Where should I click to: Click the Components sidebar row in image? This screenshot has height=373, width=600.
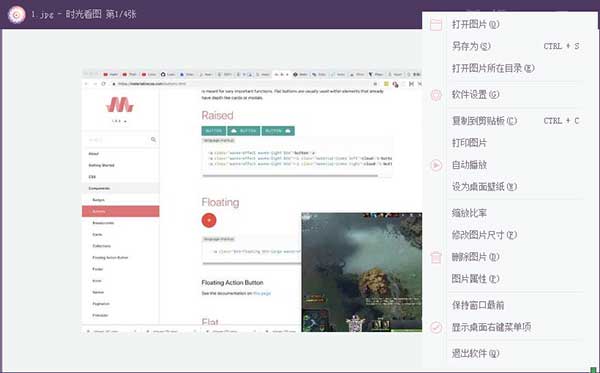pyautogui.click(x=121, y=188)
